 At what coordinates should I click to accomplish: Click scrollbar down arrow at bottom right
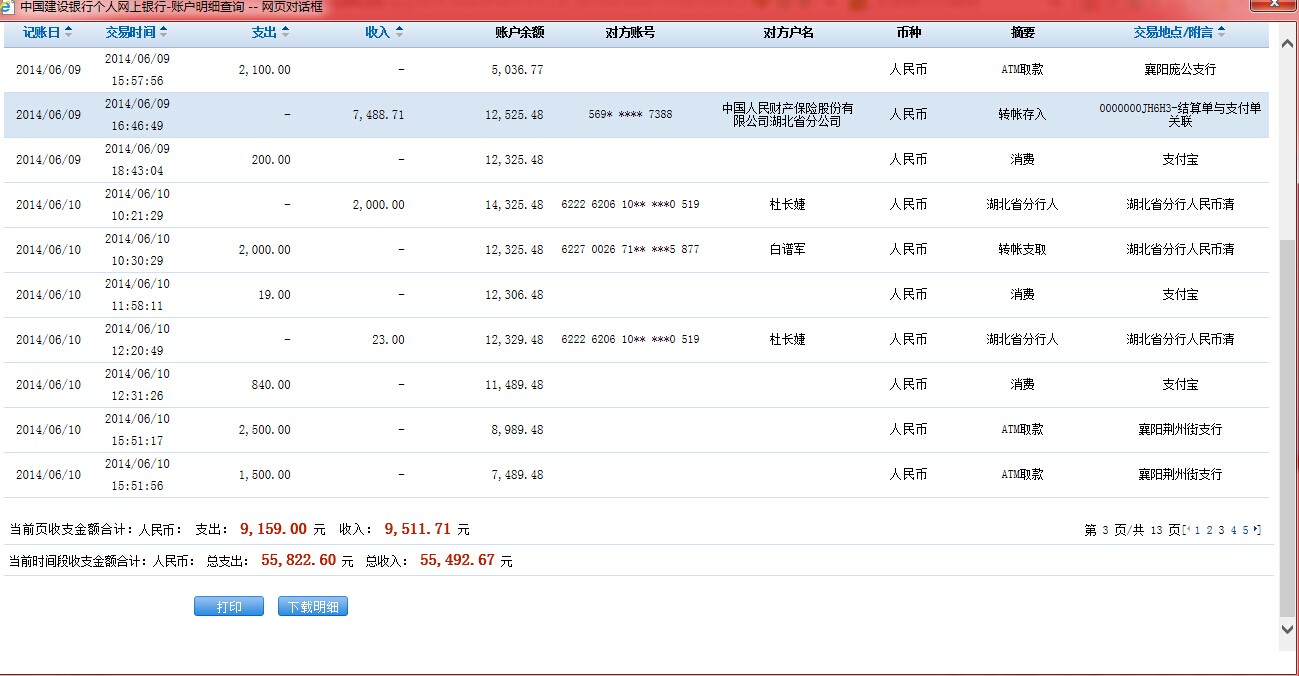click(1288, 629)
